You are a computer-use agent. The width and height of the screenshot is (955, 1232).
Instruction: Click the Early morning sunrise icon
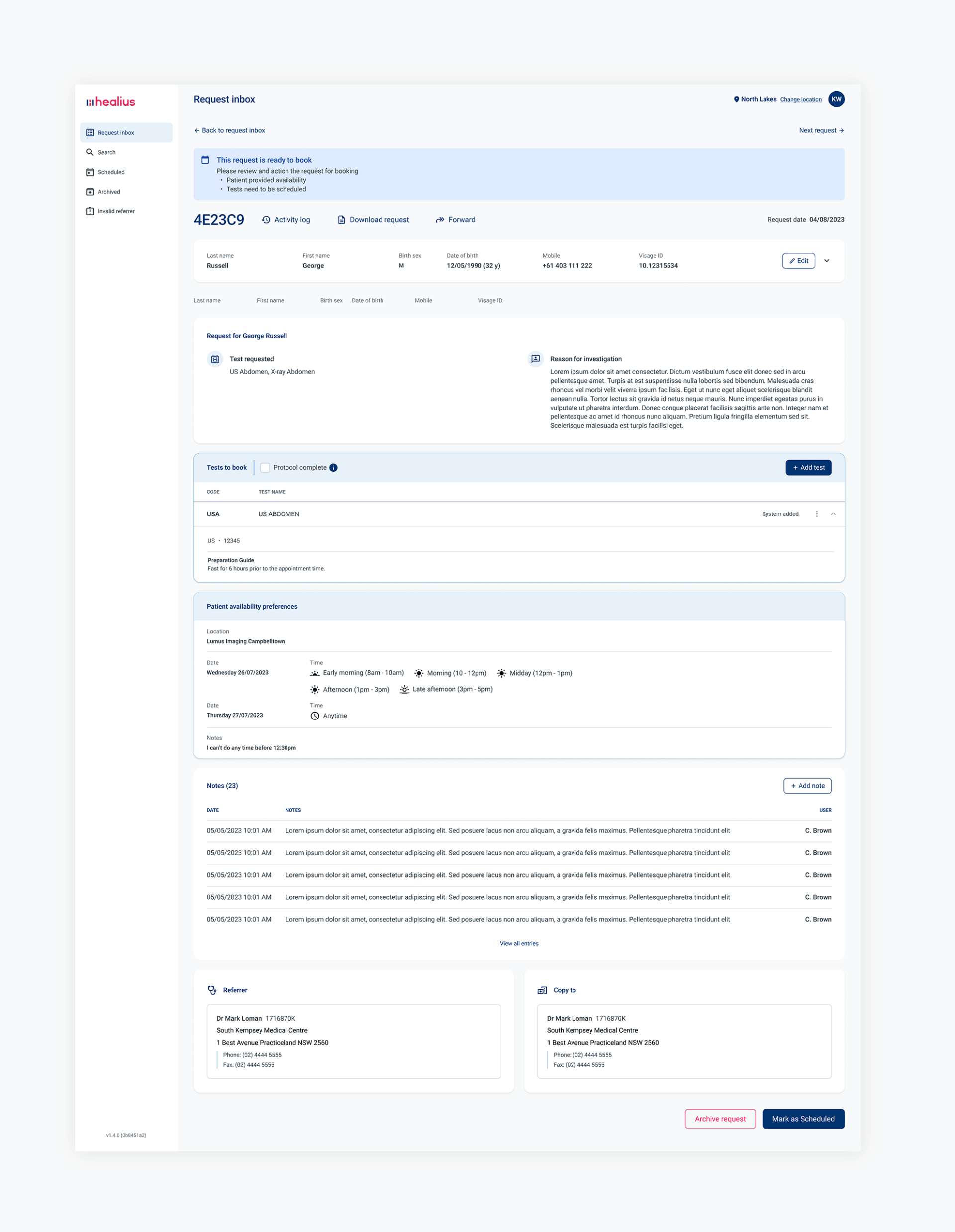click(315, 673)
